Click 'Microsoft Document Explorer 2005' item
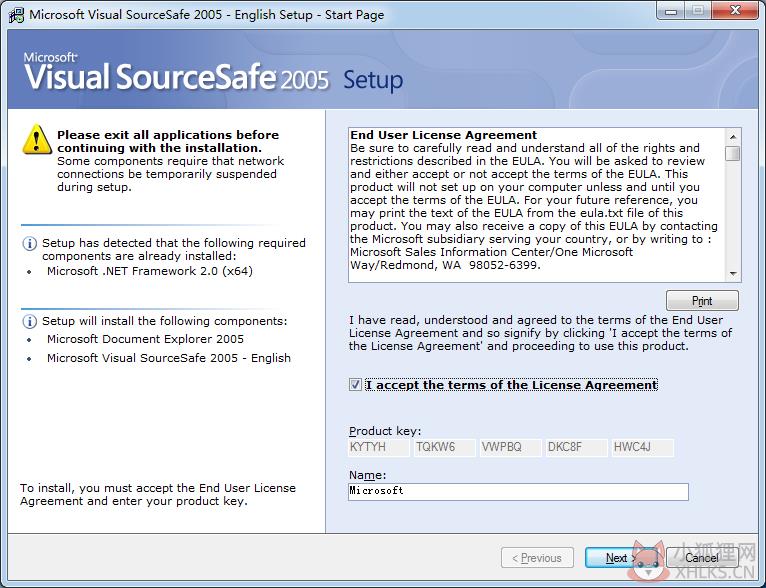The height and width of the screenshot is (588, 766). [145, 339]
